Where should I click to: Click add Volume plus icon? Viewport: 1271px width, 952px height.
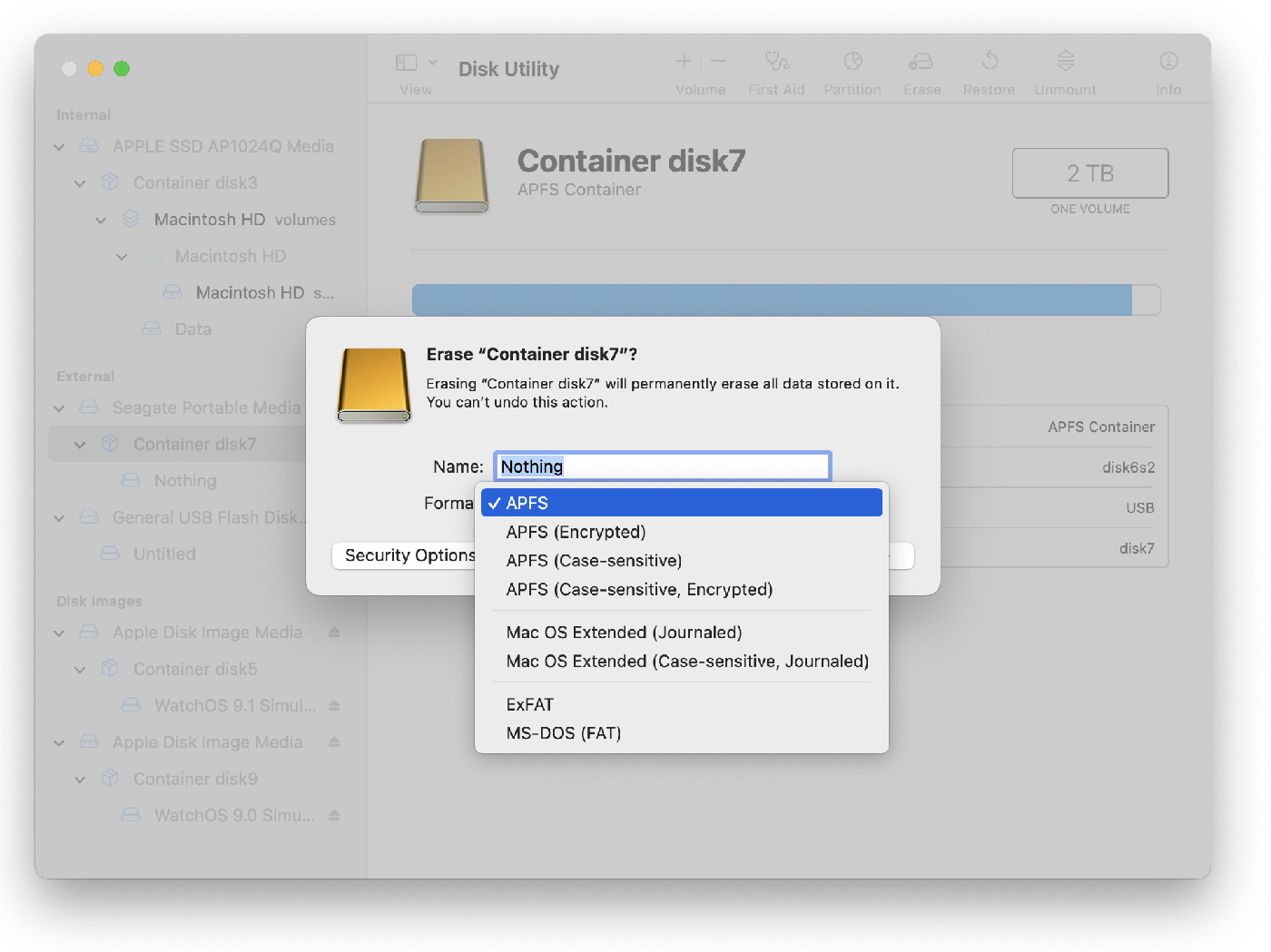(684, 61)
